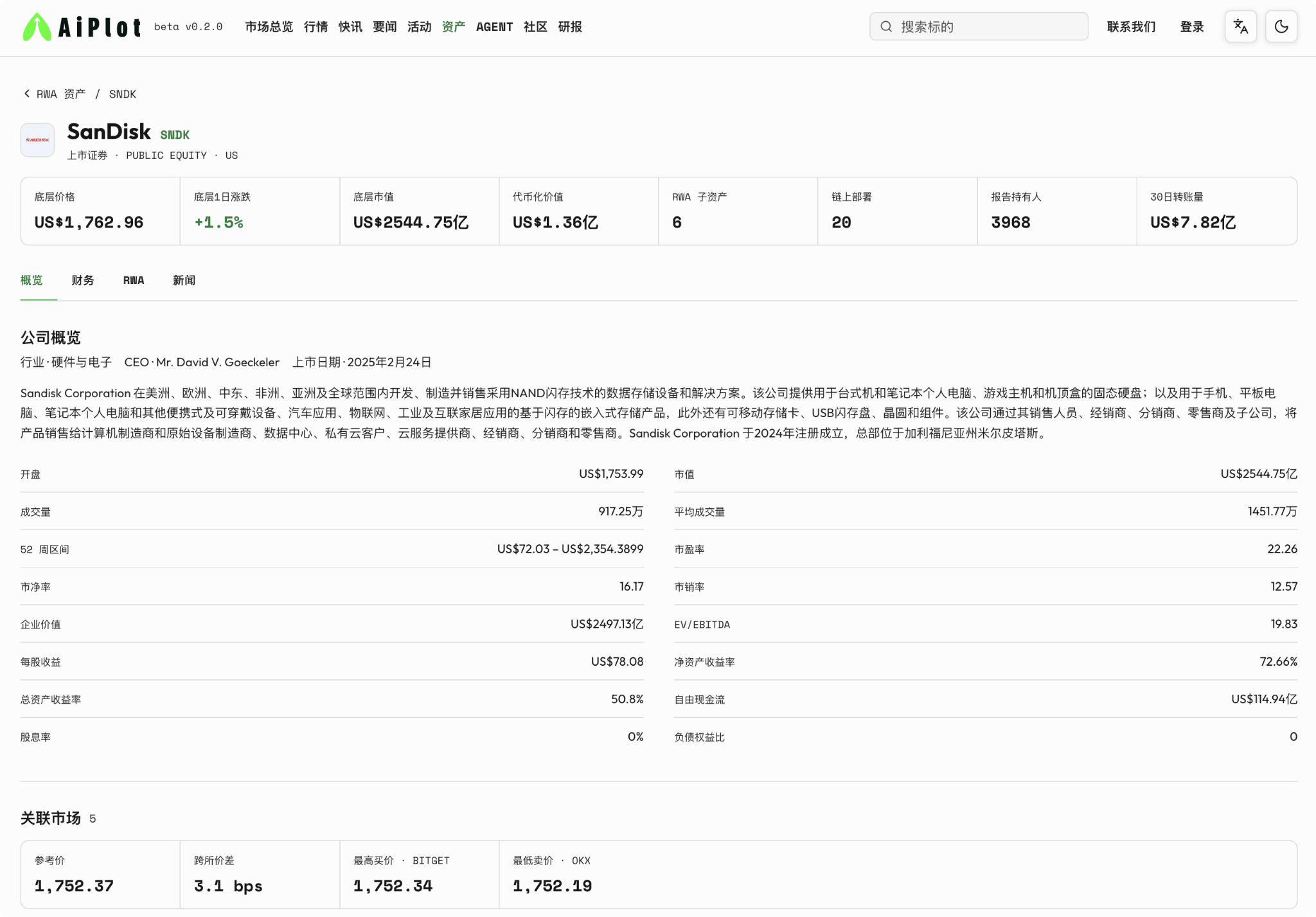Focus the 搜索标的 search field

point(979,27)
